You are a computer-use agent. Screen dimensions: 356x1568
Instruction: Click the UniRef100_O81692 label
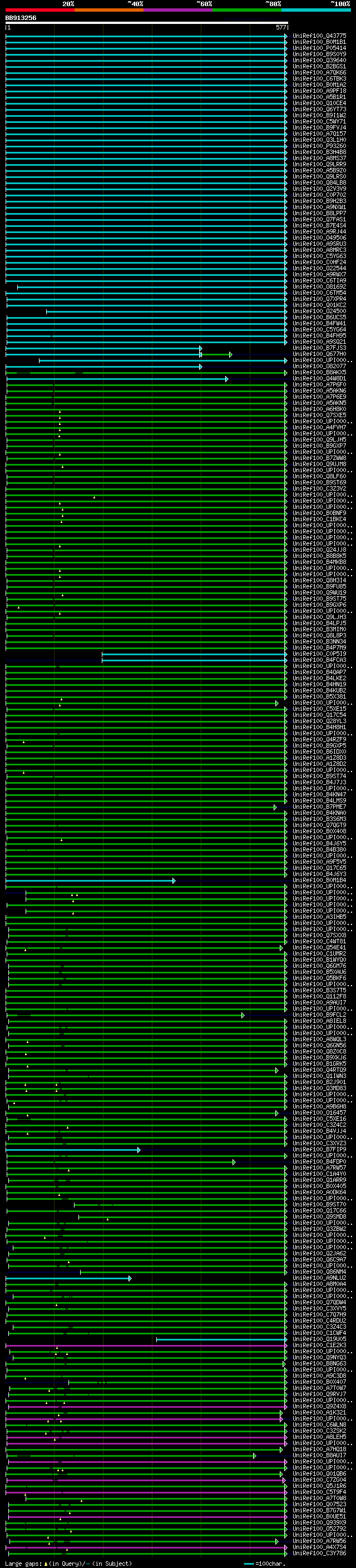pos(319,286)
